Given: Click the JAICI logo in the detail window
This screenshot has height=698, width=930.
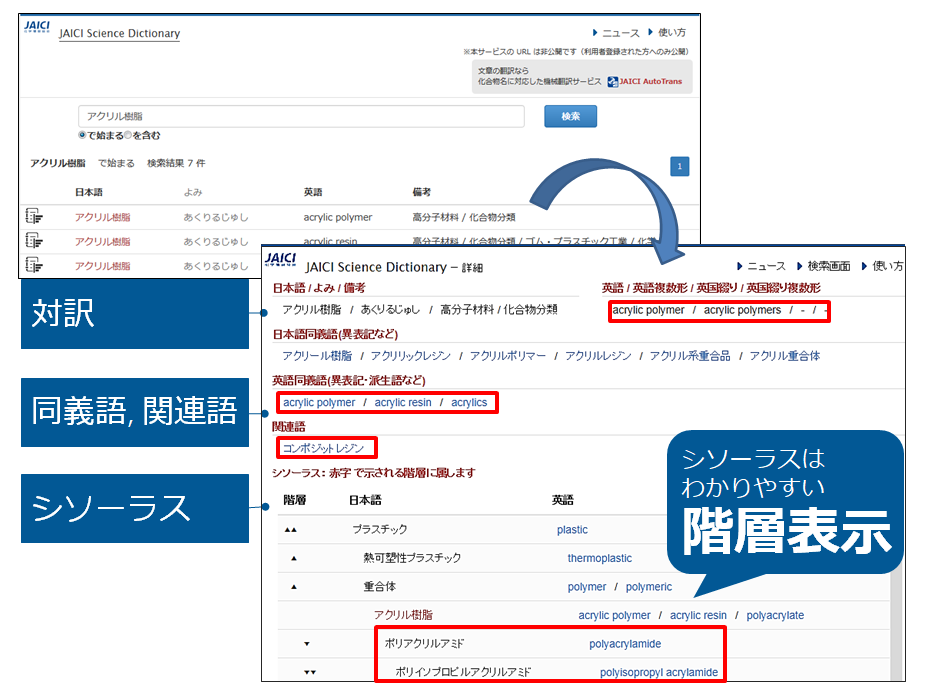Looking at the screenshot, I should pyautogui.click(x=281, y=260).
